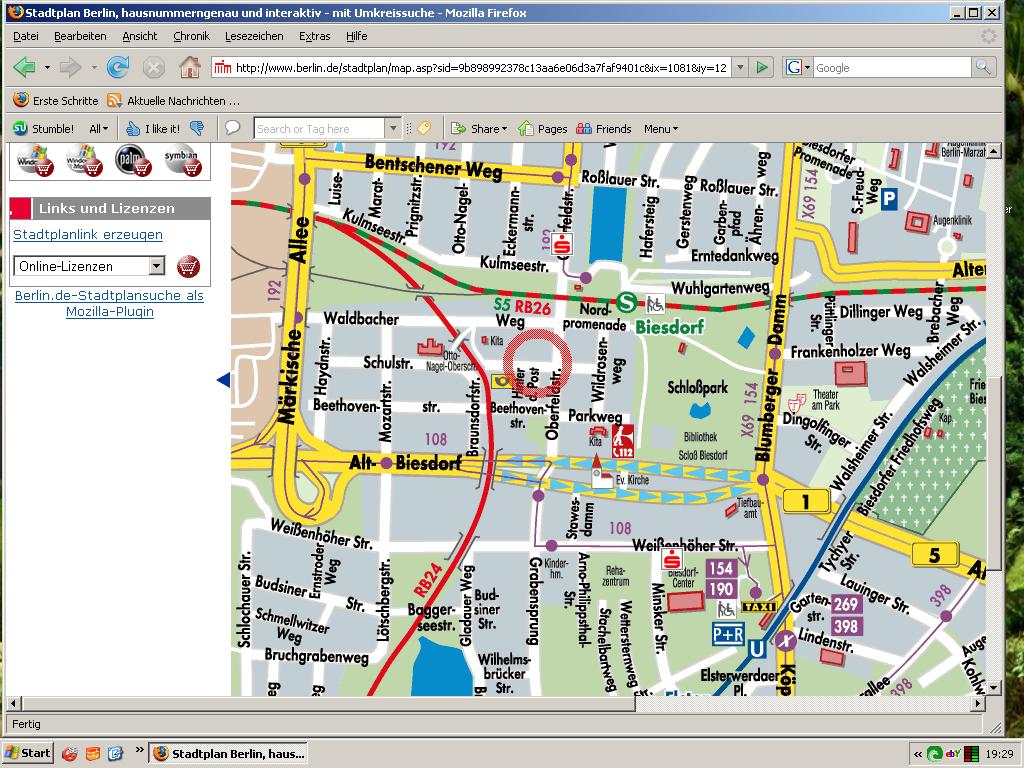Click in the Search or Tag input field
The image size is (1024, 768).
pos(318,128)
